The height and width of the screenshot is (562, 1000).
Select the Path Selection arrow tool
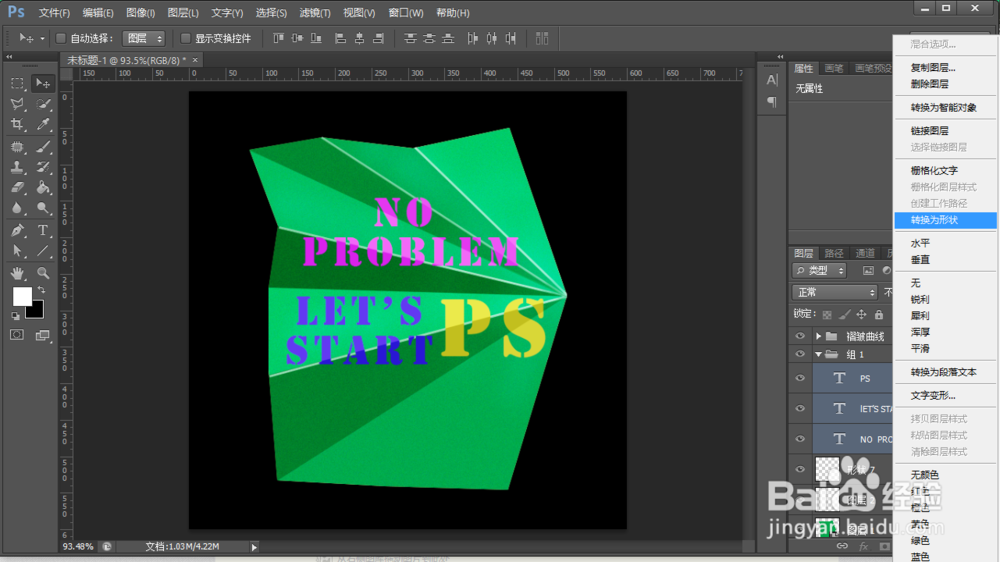tap(17, 251)
